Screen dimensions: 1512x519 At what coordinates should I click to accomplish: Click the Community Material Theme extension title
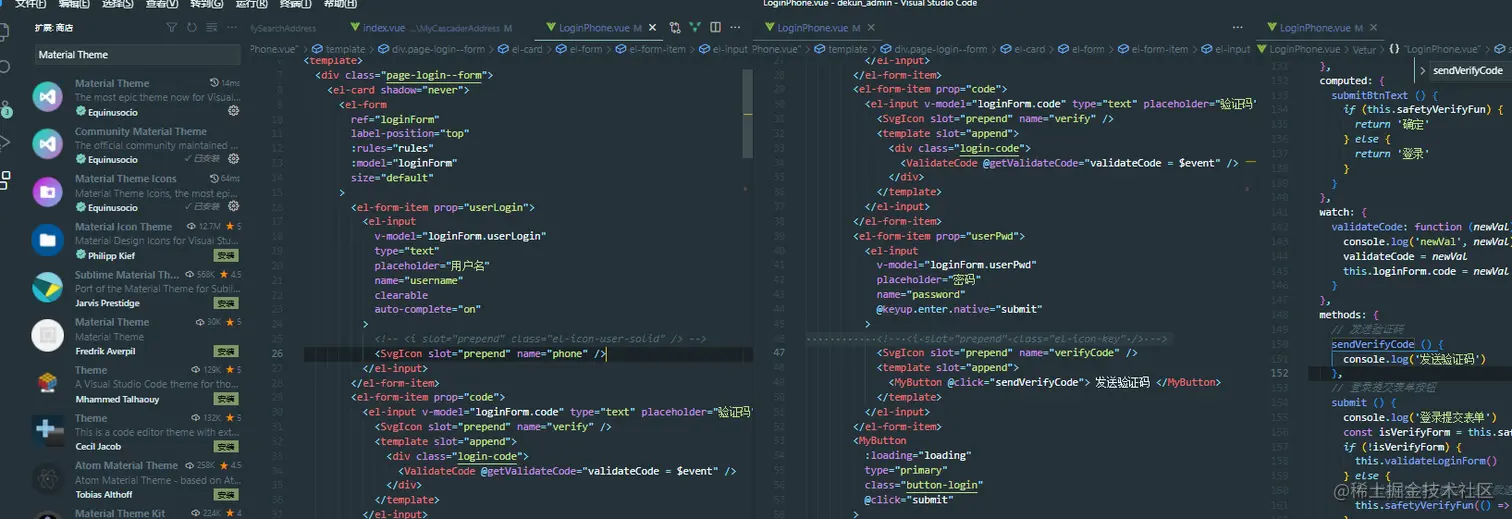(x=140, y=131)
